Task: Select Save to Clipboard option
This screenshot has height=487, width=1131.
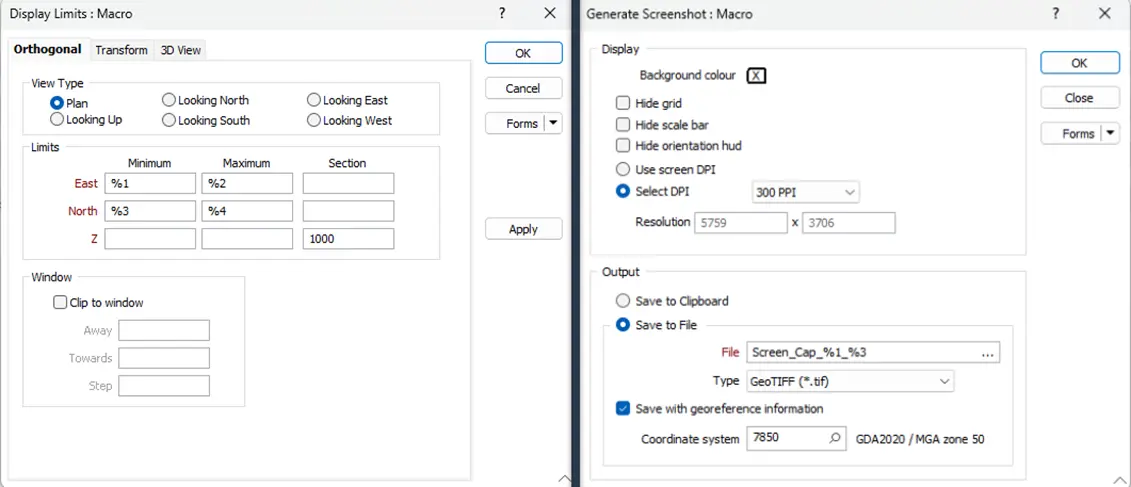Action: point(622,301)
